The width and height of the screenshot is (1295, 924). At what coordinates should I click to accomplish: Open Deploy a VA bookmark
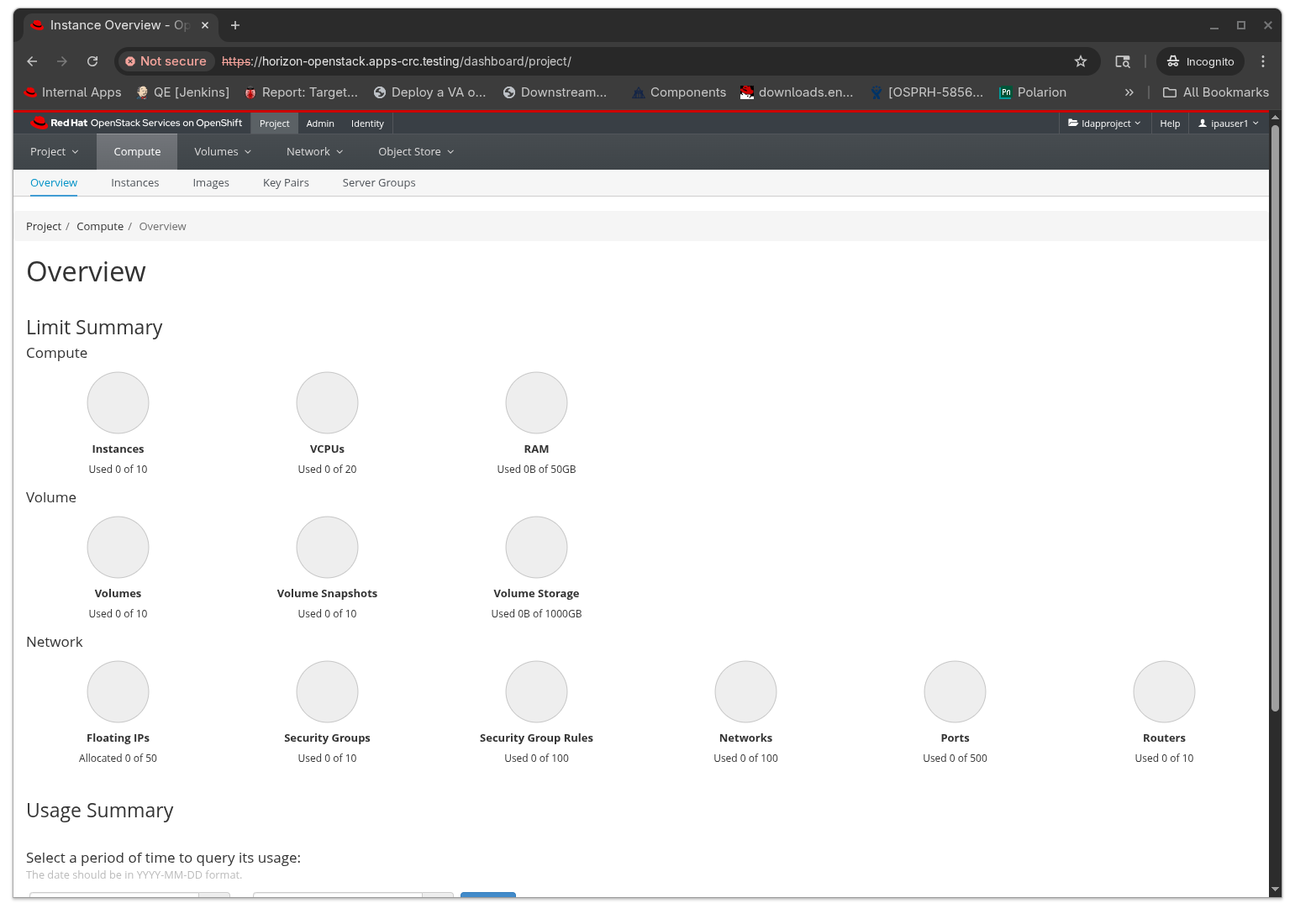(x=430, y=92)
